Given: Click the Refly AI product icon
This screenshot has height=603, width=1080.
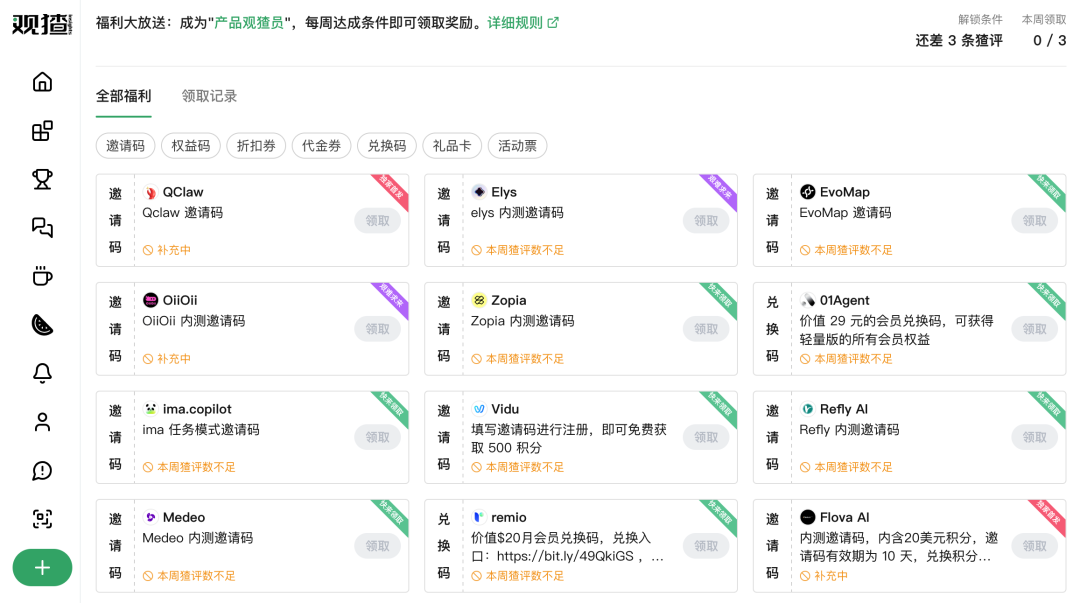Looking at the screenshot, I should (x=807, y=409).
